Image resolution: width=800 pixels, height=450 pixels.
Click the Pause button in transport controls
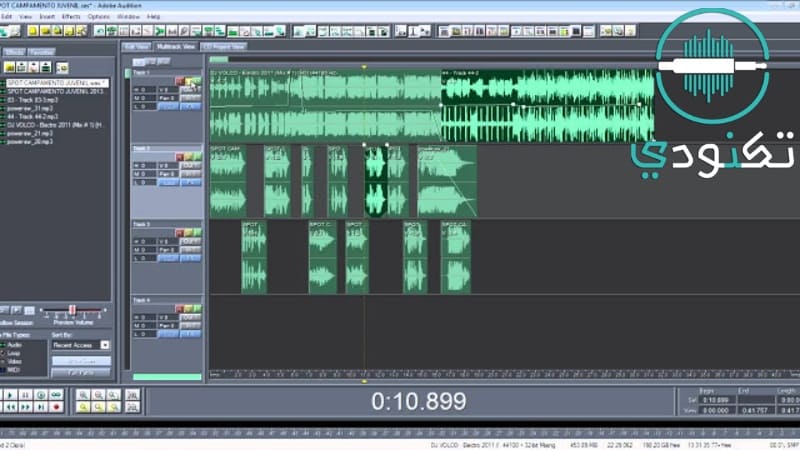tap(26, 395)
